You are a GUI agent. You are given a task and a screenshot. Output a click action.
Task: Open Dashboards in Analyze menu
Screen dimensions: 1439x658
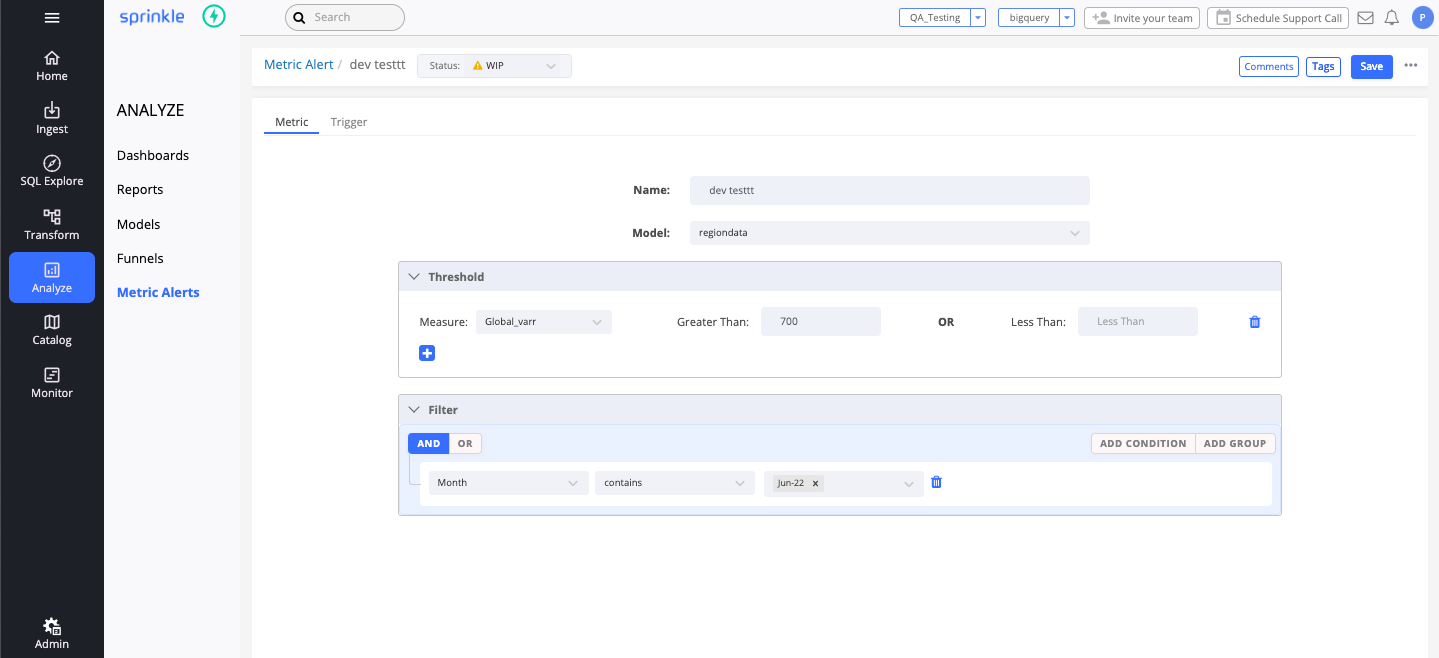click(153, 155)
